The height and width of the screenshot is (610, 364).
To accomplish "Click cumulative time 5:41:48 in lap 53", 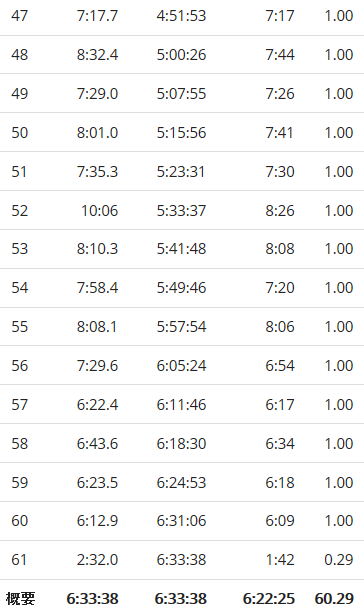I will pyautogui.click(x=181, y=249).
